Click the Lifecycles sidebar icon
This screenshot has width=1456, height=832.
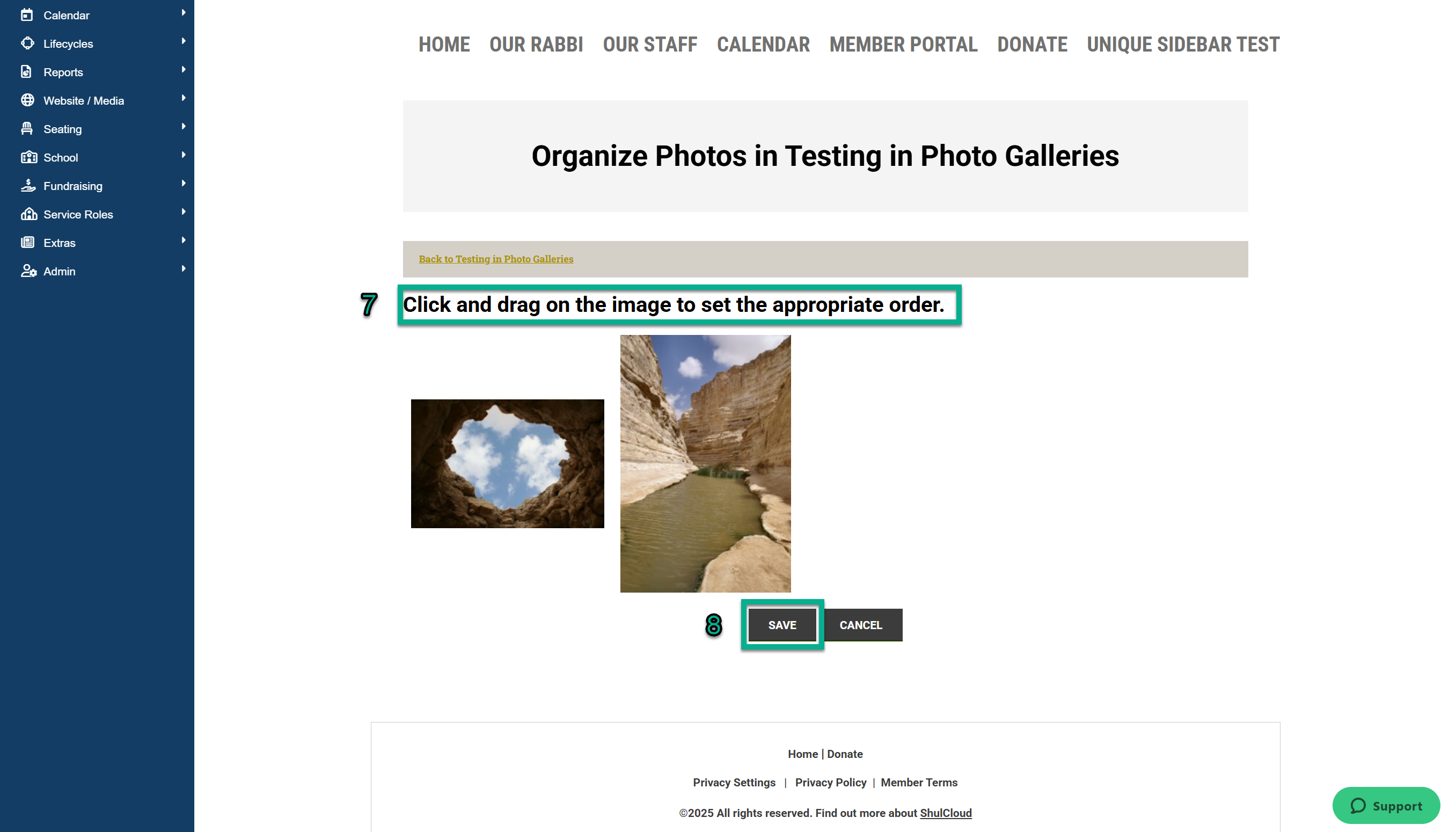tap(27, 43)
